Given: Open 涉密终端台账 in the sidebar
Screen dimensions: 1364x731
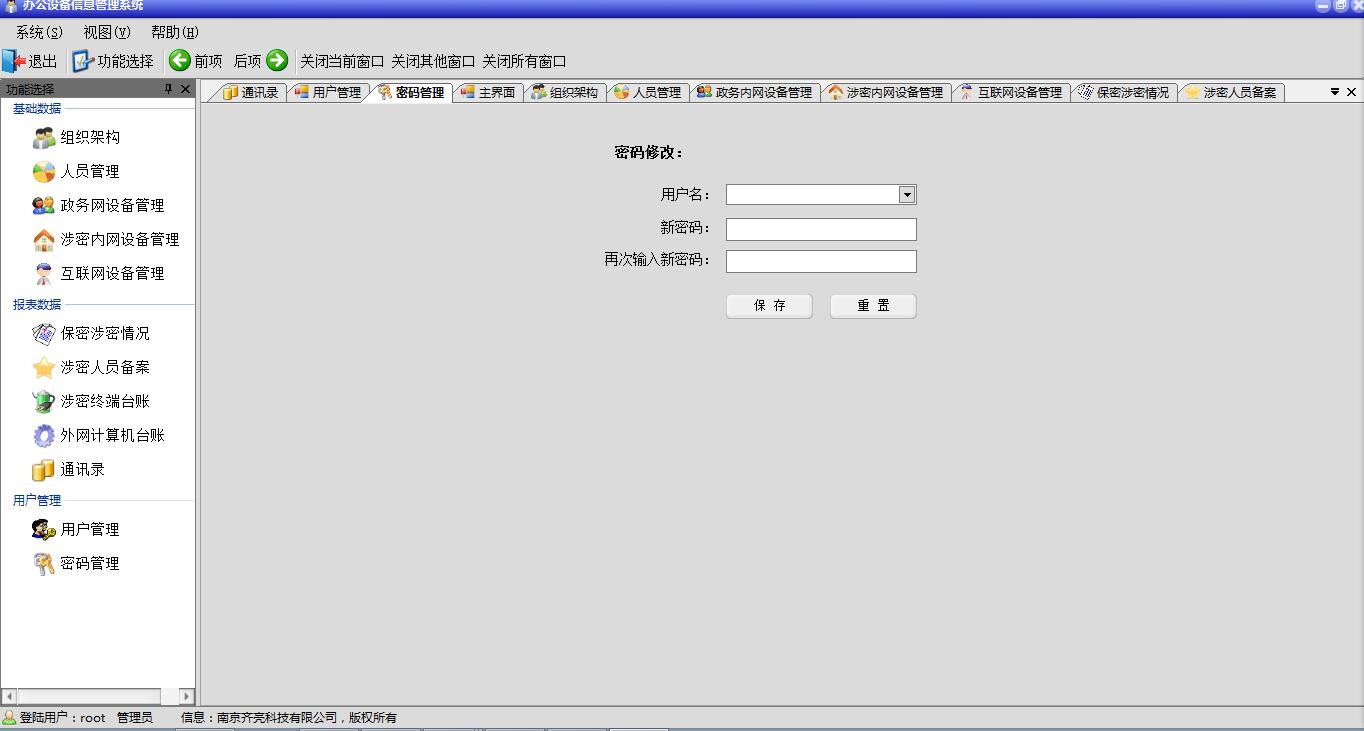Looking at the screenshot, I should [x=104, y=402].
